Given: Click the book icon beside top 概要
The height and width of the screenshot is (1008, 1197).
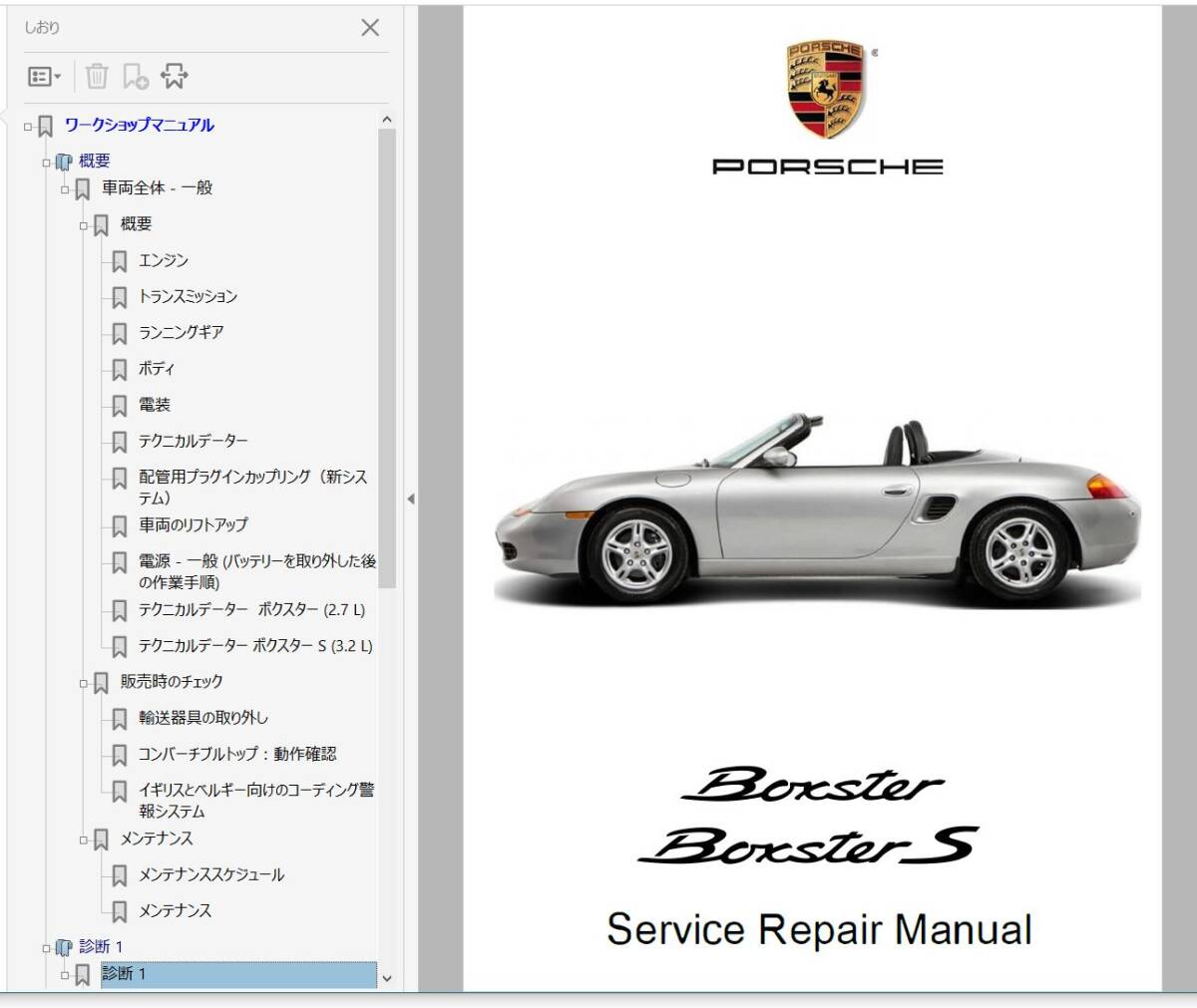Looking at the screenshot, I should click(x=64, y=162).
